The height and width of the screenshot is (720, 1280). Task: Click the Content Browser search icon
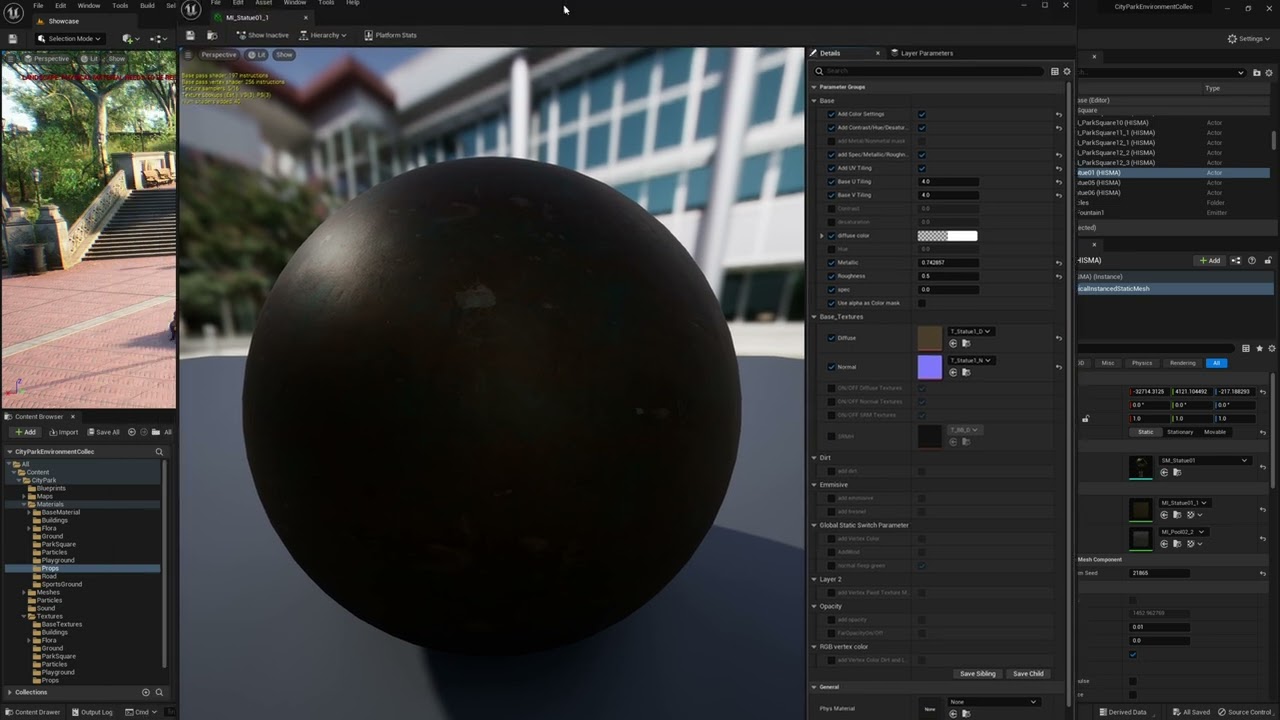coord(158,452)
